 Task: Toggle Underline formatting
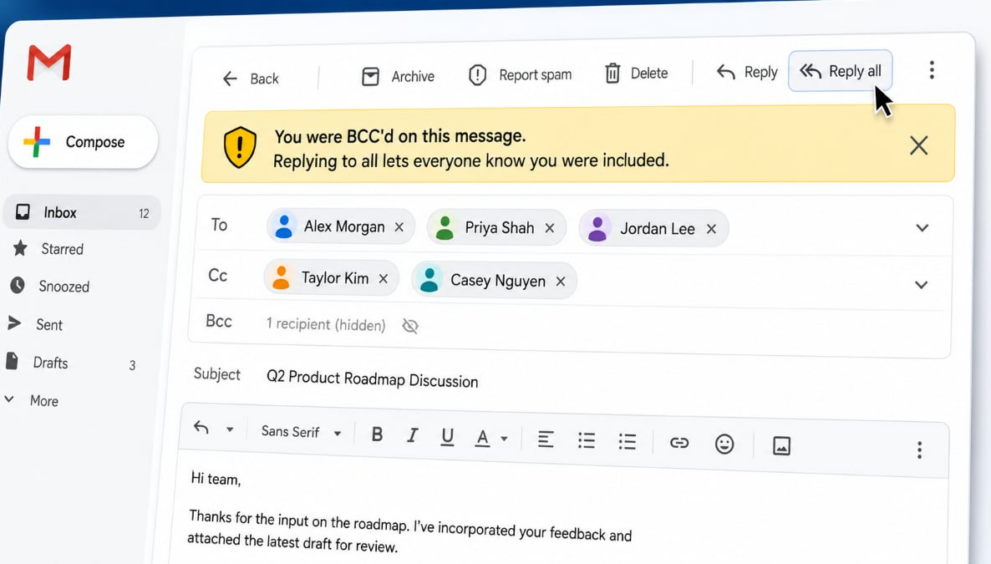pyautogui.click(x=447, y=437)
